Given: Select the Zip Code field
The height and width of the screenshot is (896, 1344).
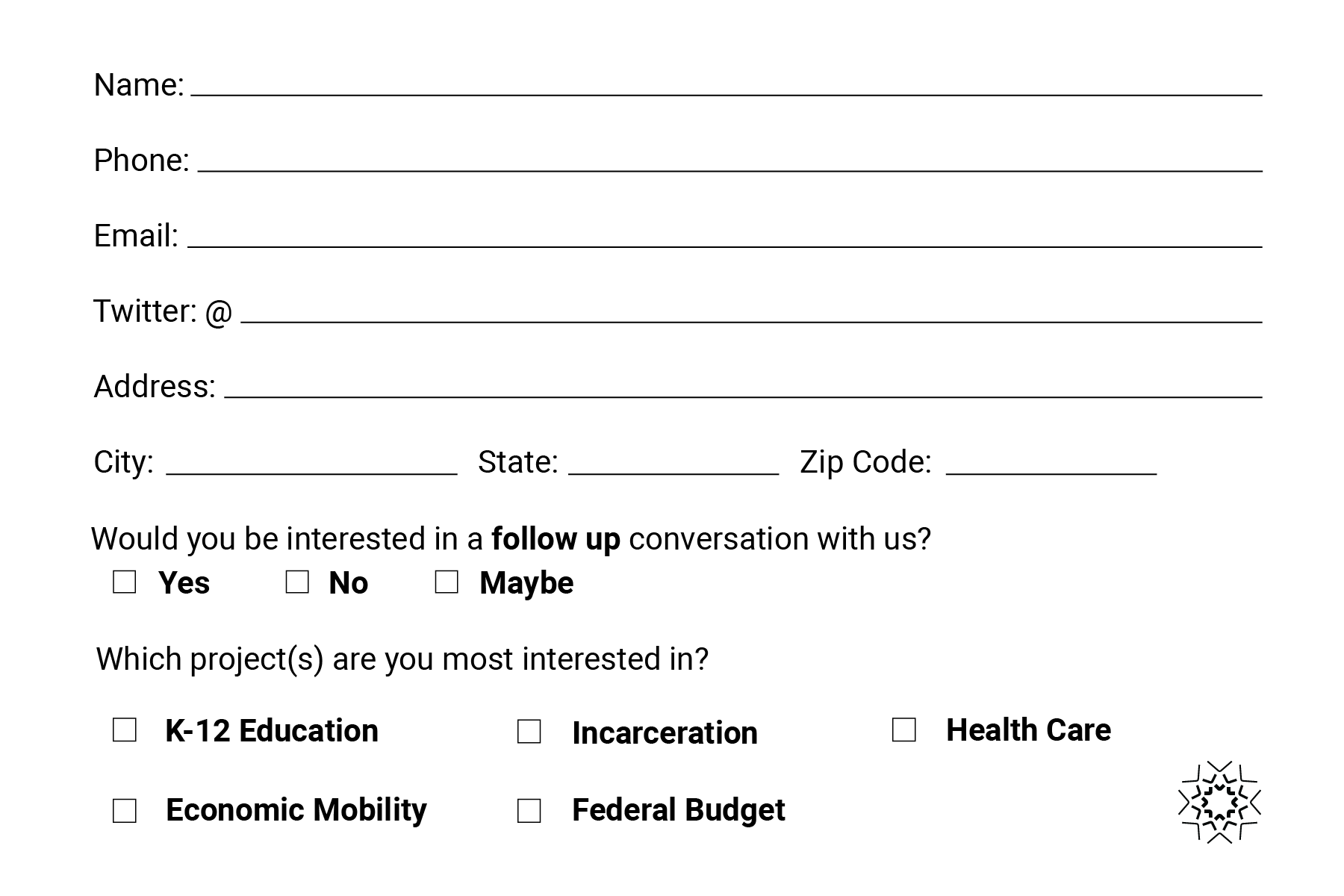Looking at the screenshot, I should 1051,463.
